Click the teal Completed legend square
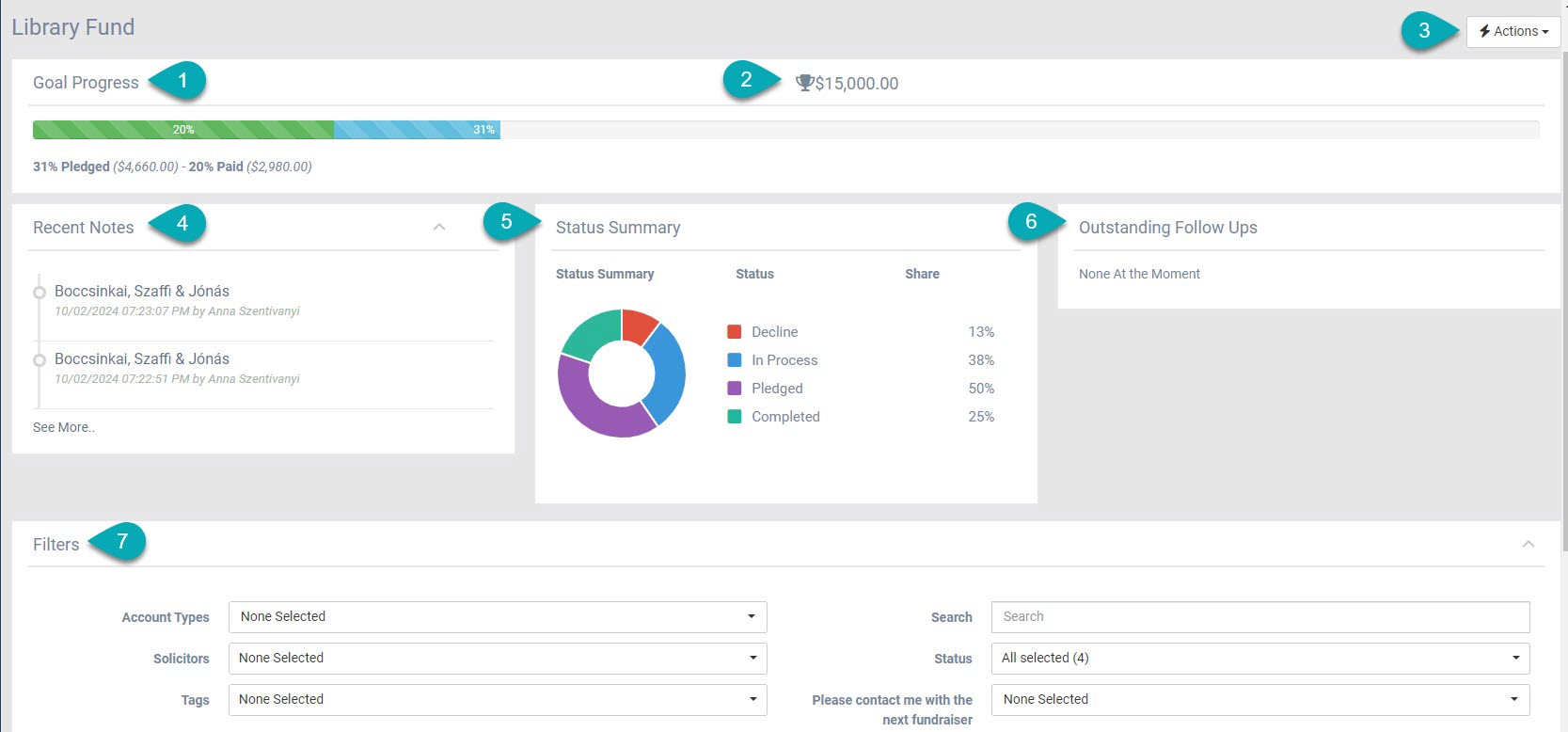 click(x=735, y=417)
